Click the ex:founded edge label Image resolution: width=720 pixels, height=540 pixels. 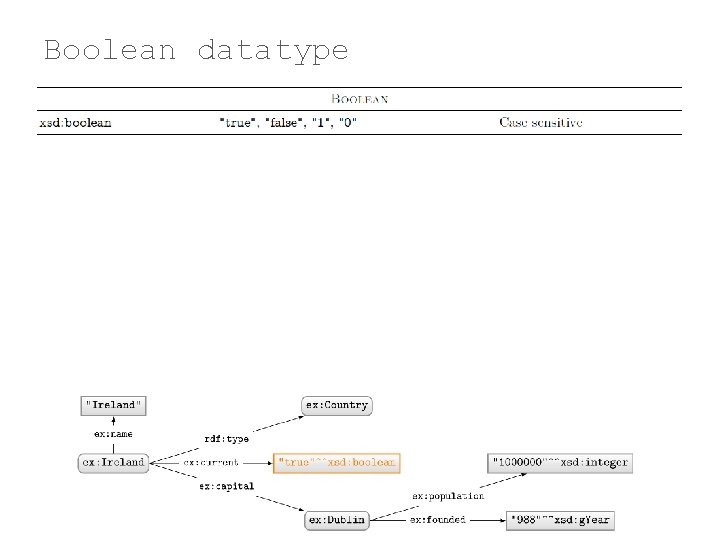438,520
